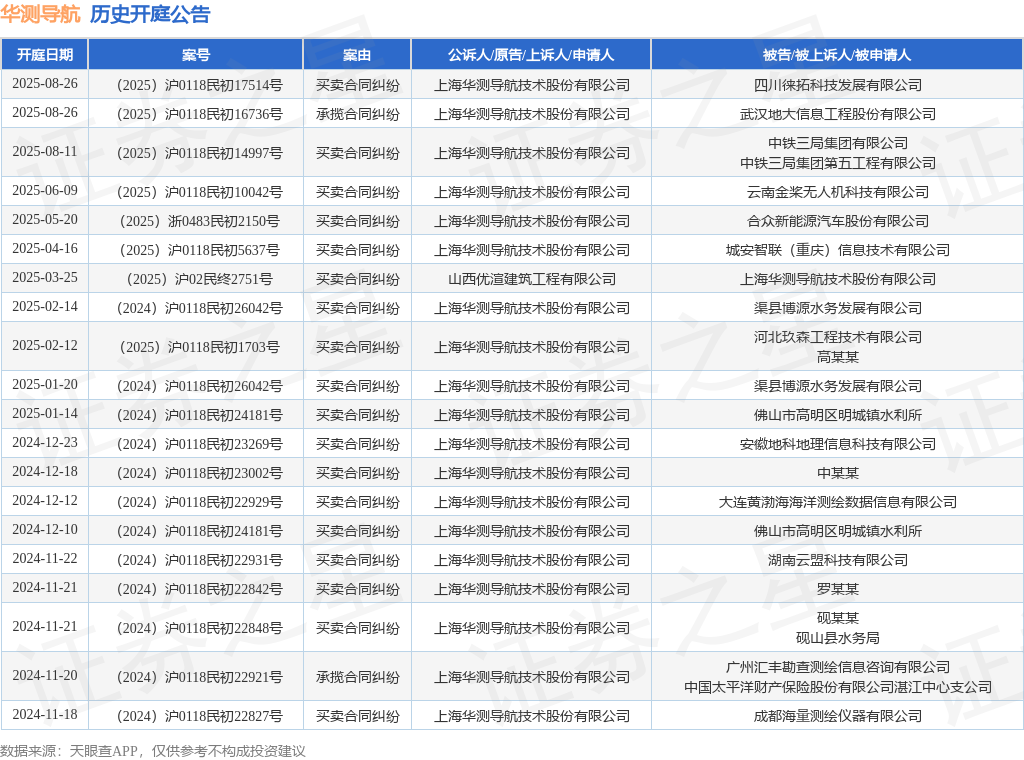This screenshot has height=760, width=1024.
Task: Select the date 2024-12-10
Action: [x=44, y=530]
